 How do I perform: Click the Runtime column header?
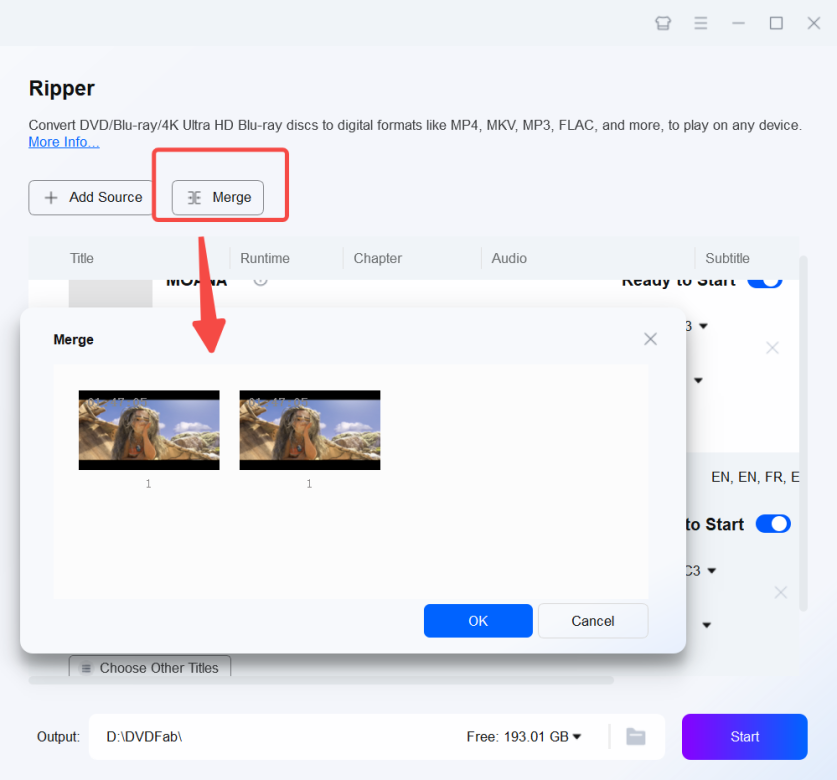[x=265, y=258]
